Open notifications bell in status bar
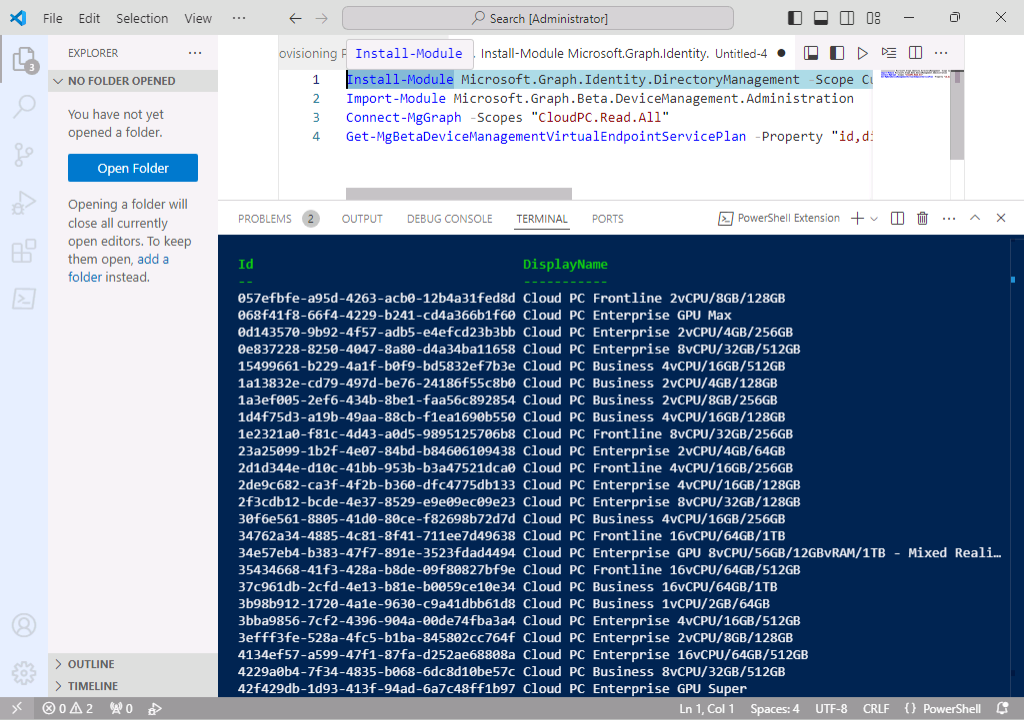This screenshot has width=1024, height=720. coord(1002,708)
